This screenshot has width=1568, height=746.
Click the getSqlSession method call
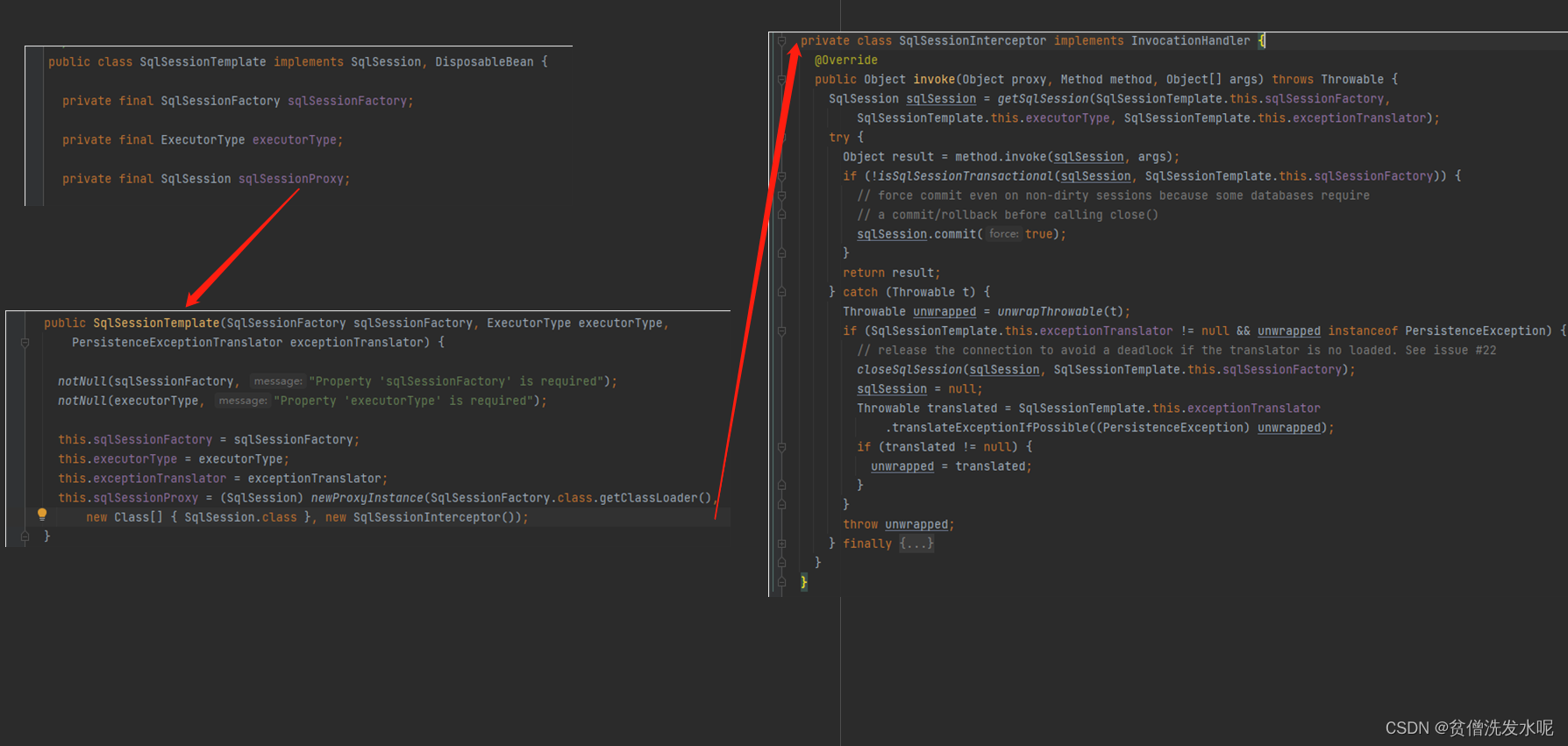[1043, 99]
